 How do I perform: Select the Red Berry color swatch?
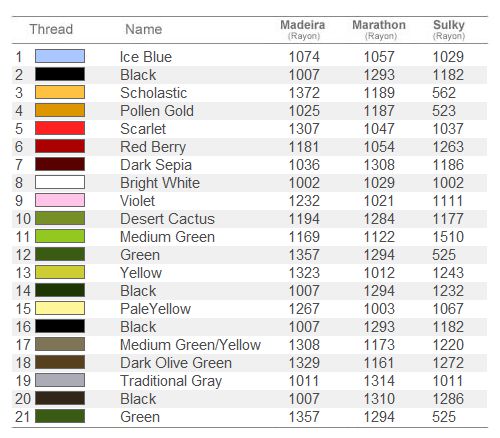pyautogui.click(x=60, y=146)
